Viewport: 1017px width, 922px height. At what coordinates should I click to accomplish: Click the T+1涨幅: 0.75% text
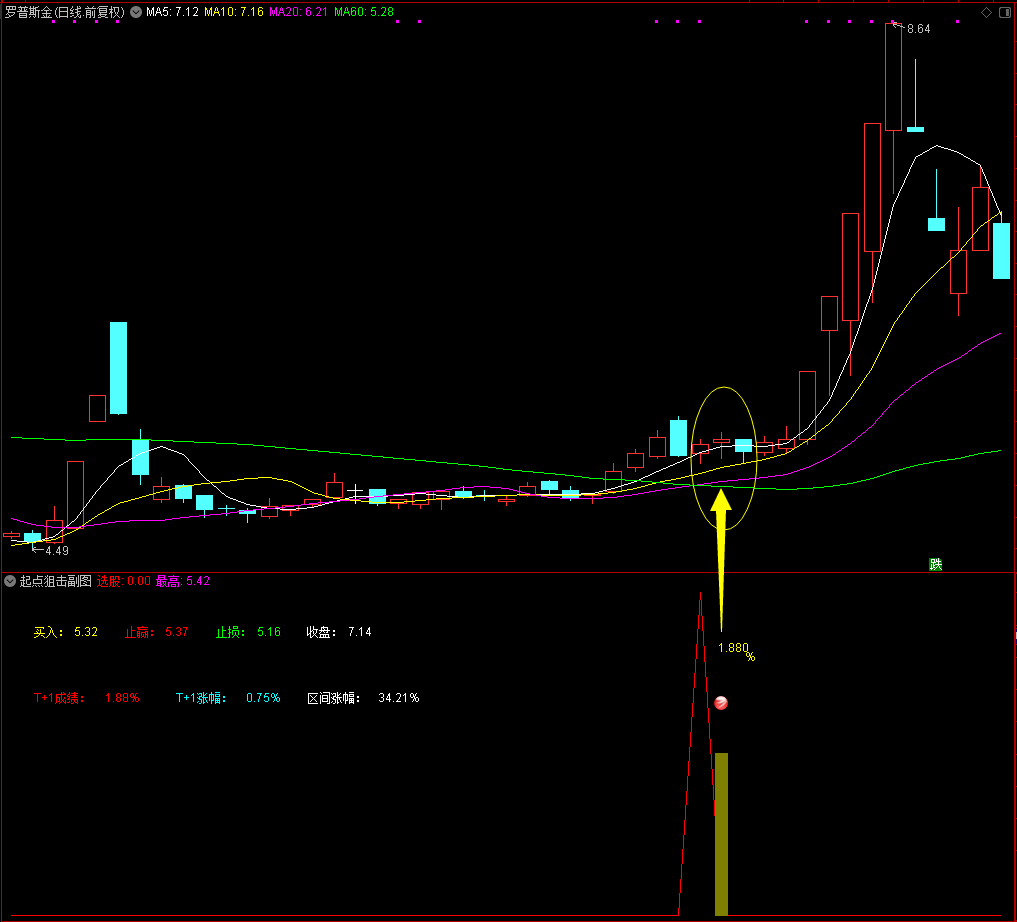coord(228,698)
